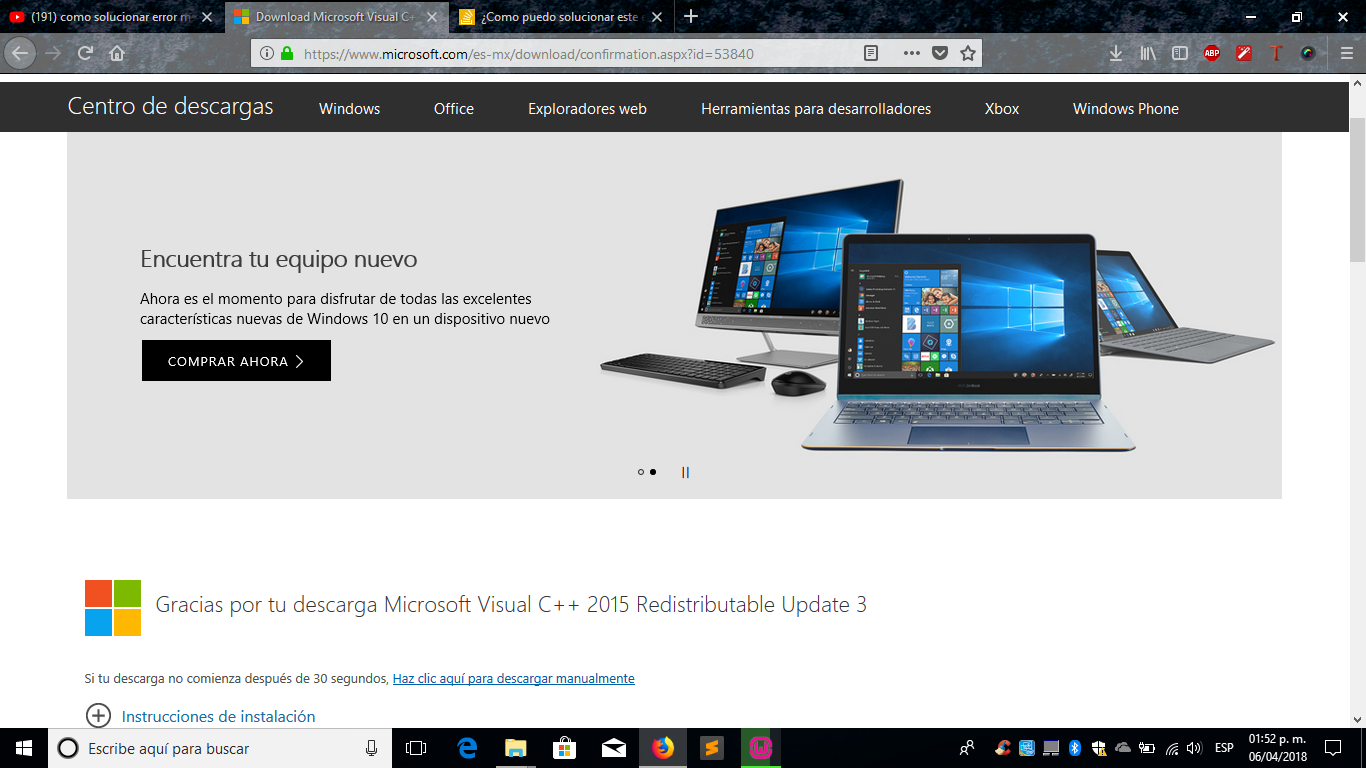Open File Explorer from taskbar
This screenshot has width=1366, height=768.
coord(516,748)
